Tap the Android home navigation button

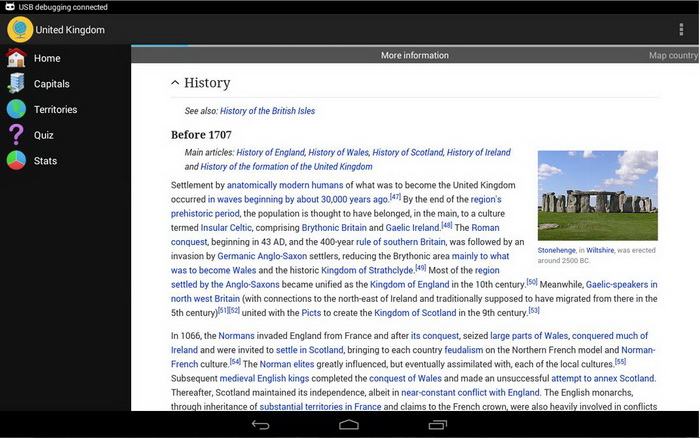[349, 425]
